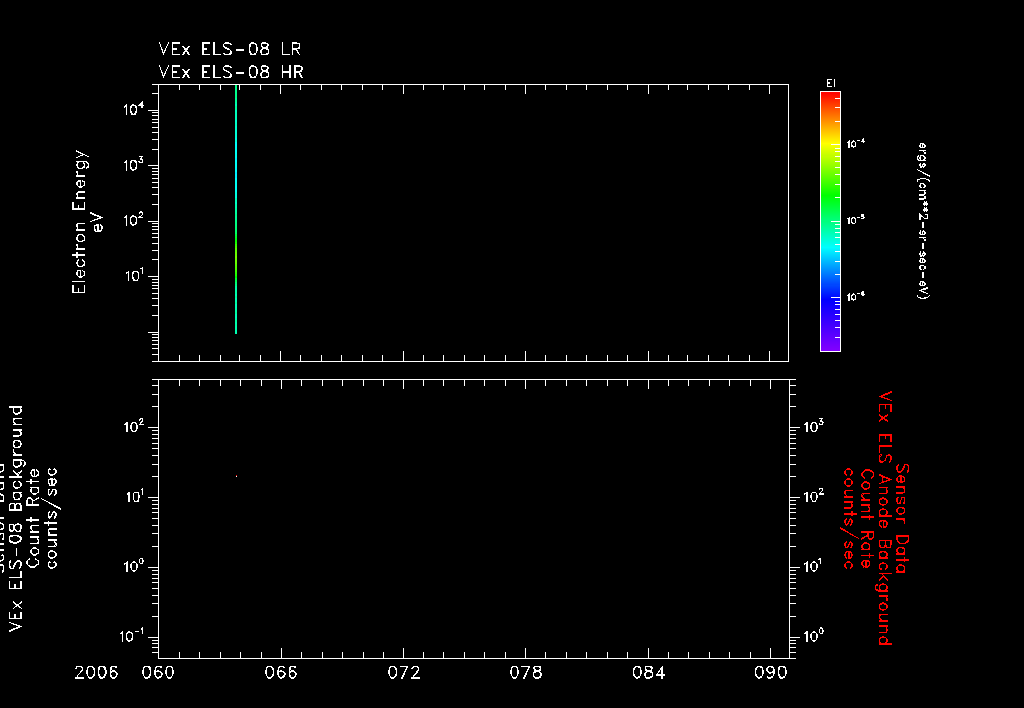Image resolution: width=1024 pixels, height=708 pixels.
Task: Click the green vertical spectrogram data line
Action: click(236, 209)
